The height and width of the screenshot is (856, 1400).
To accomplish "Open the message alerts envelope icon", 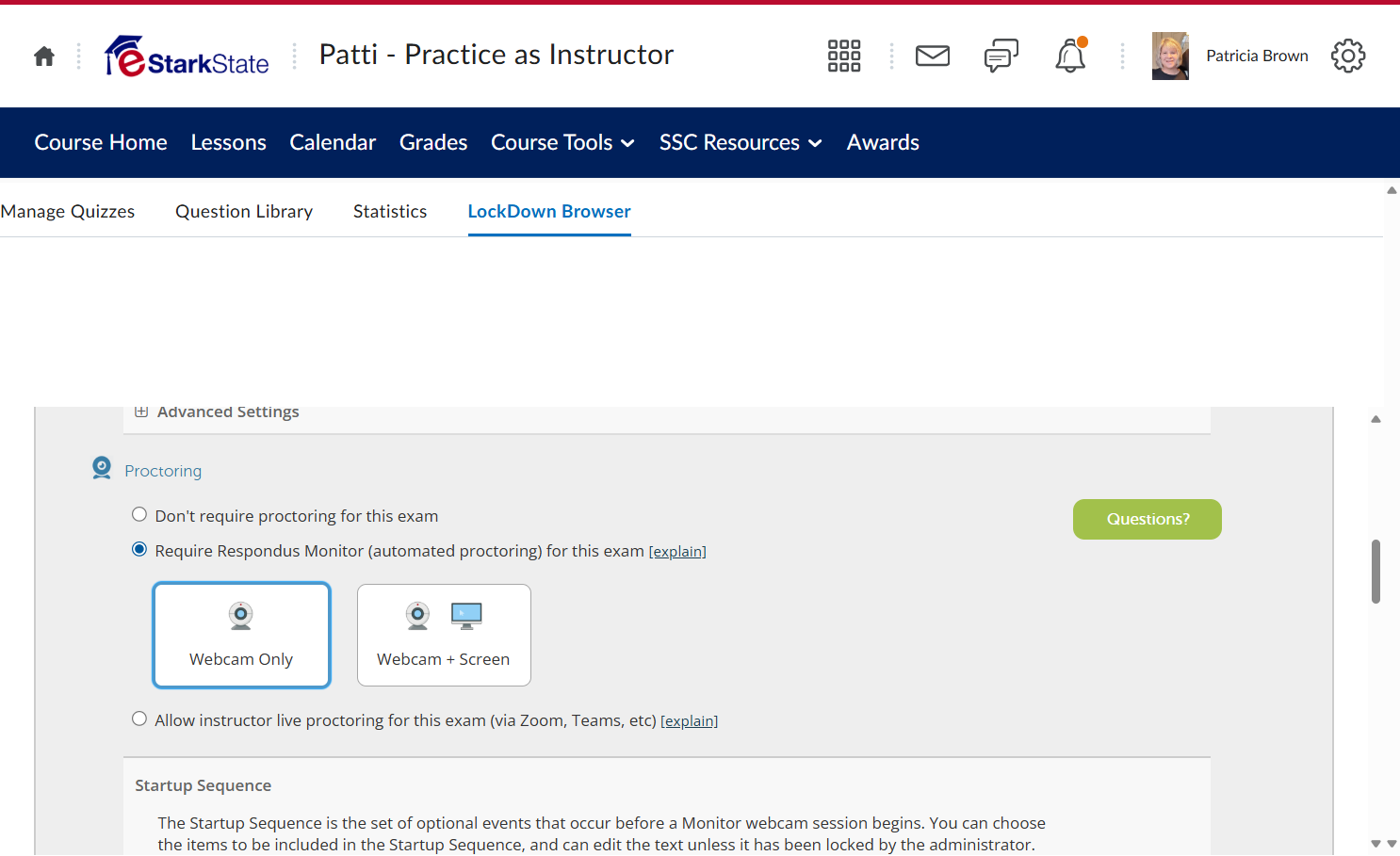I will [x=933, y=57].
